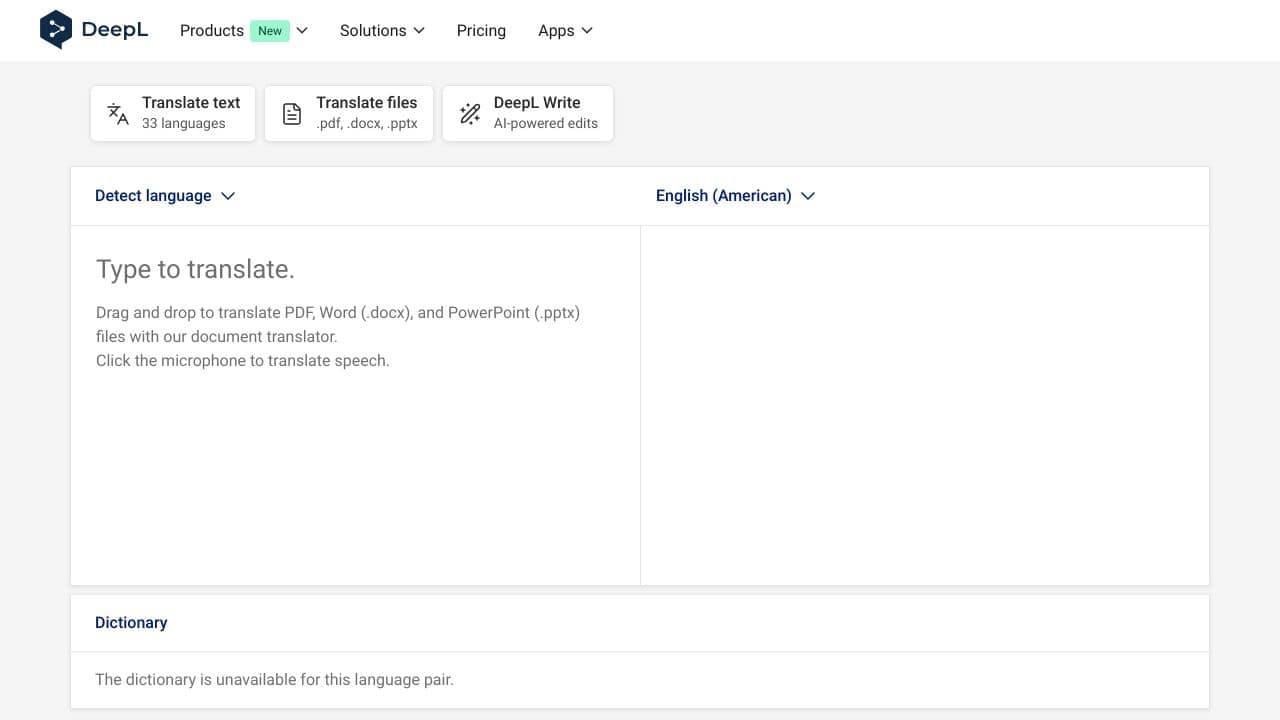
Task: Open the Solutions menu
Action: 382,30
